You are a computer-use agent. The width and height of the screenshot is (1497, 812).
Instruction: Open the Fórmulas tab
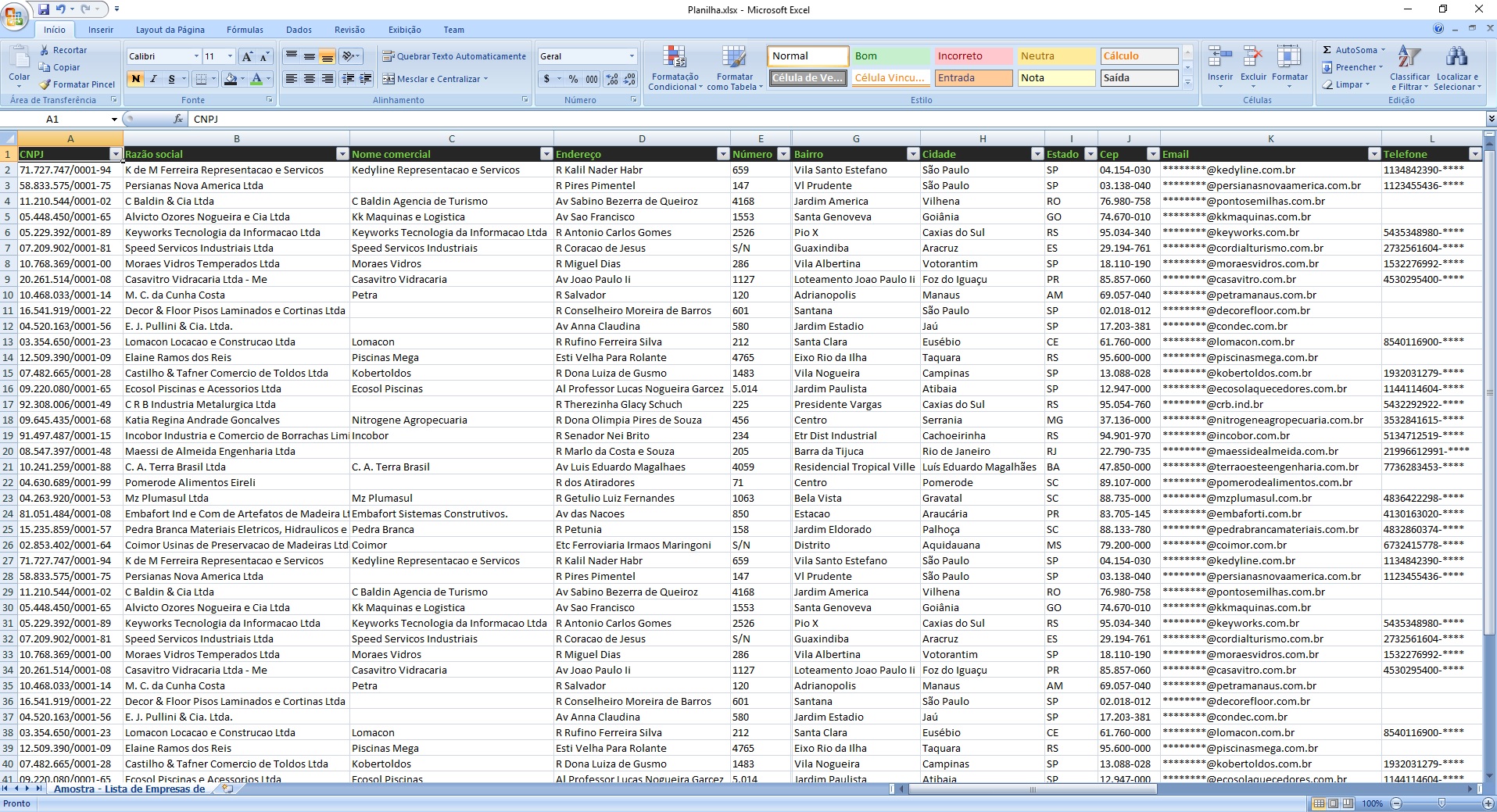(245, 30)
